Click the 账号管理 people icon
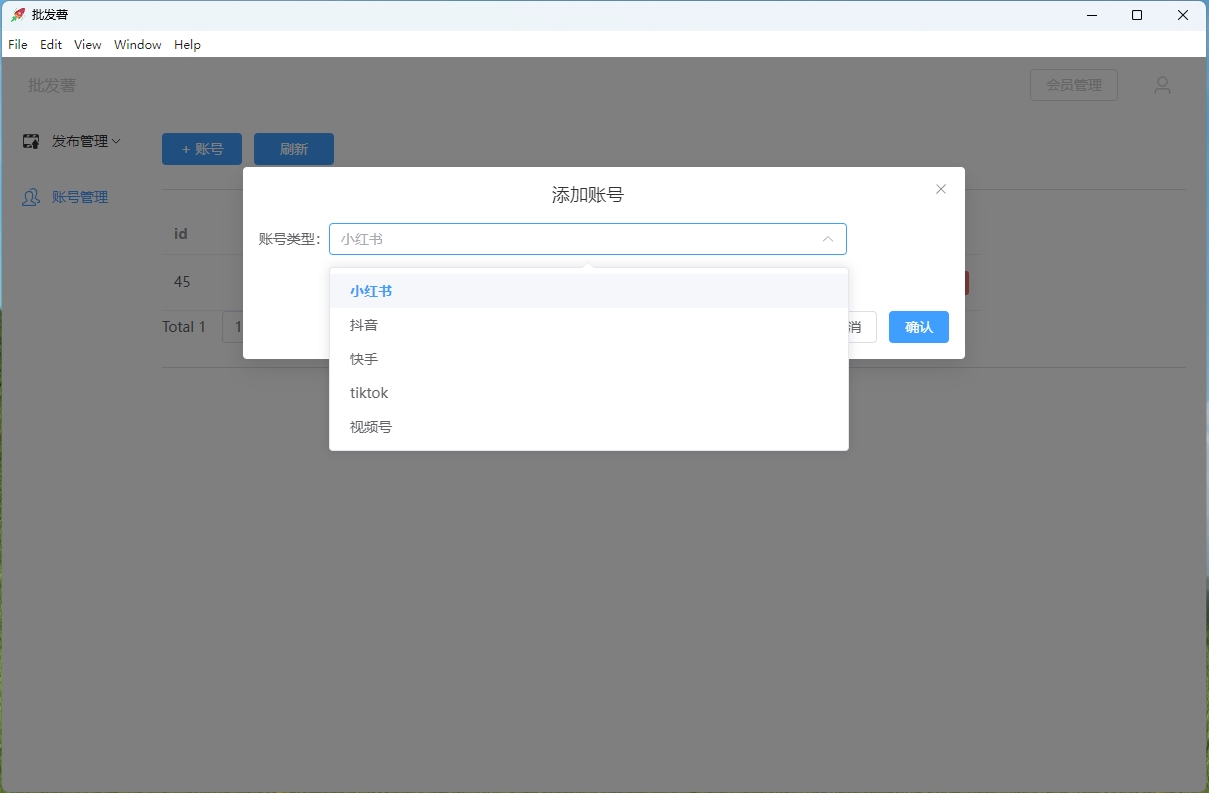The width and height of the screenshot is (1209, 793). [31, 197]
